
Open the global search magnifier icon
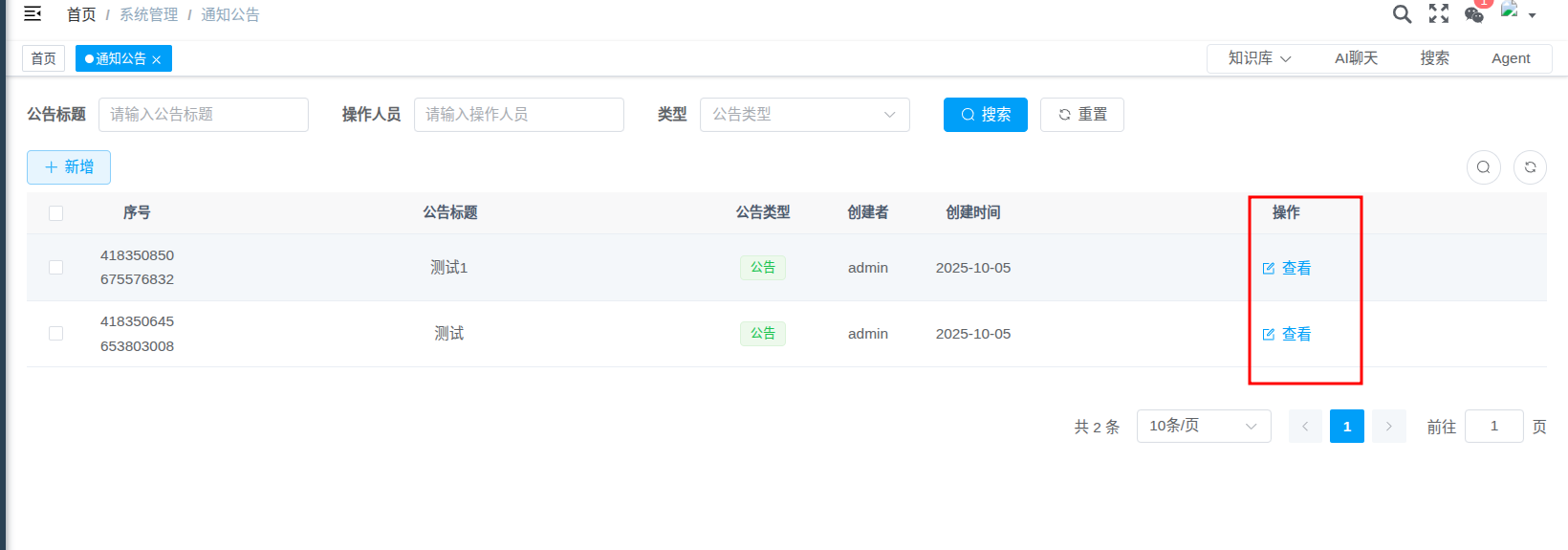click(x=1402, y=13)
